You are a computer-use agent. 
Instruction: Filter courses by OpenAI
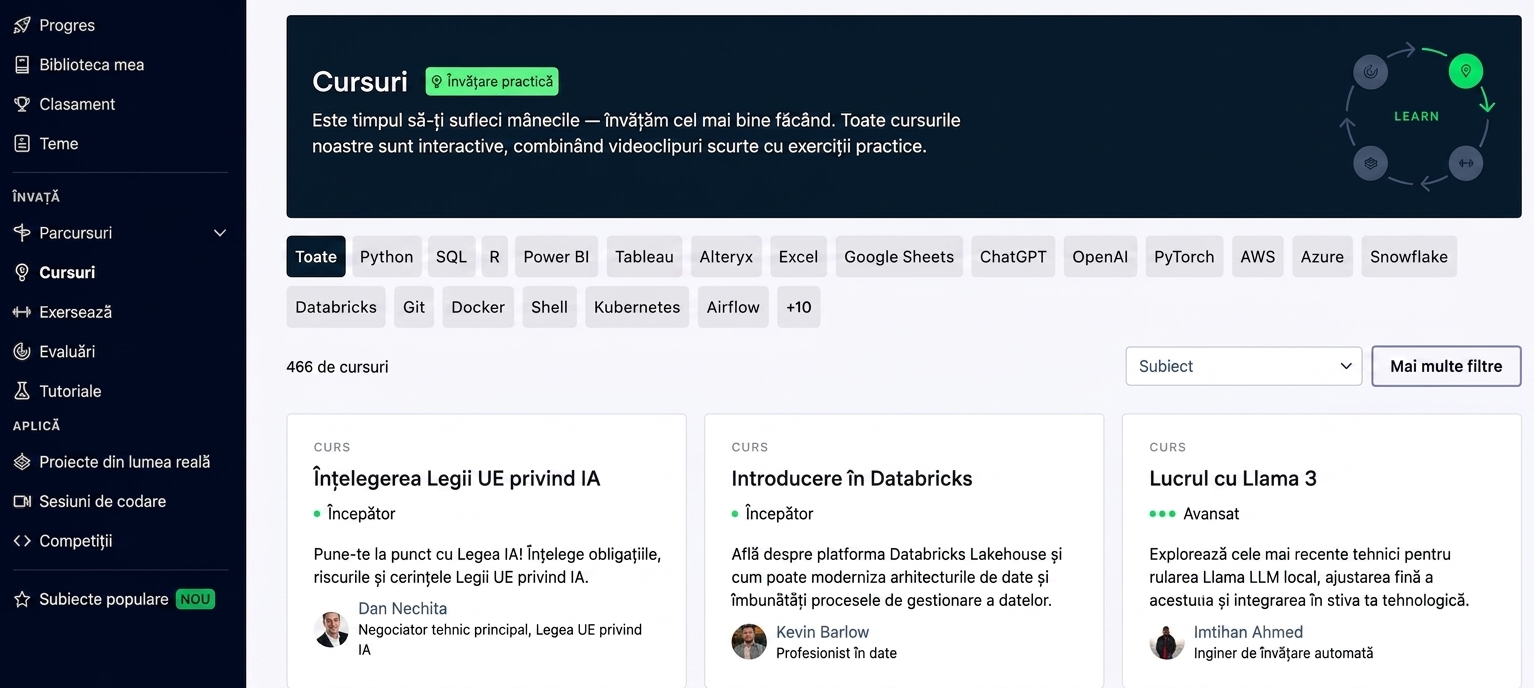click(1100, 257)
